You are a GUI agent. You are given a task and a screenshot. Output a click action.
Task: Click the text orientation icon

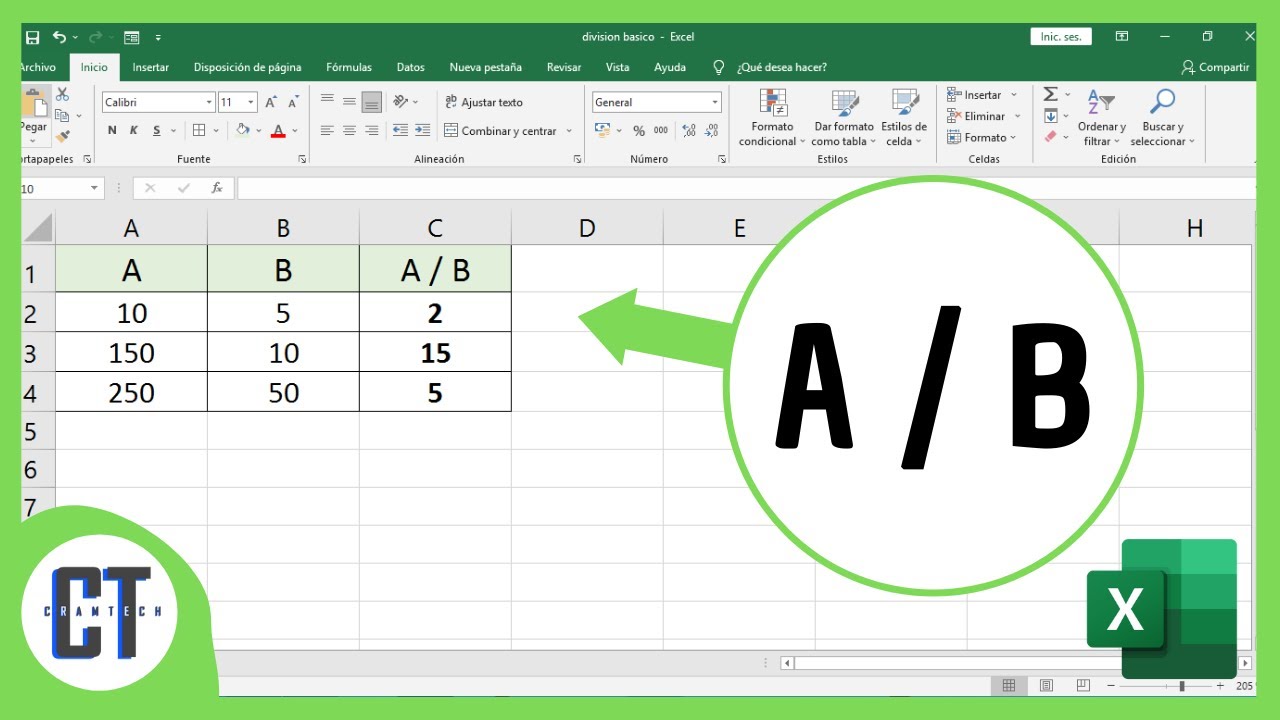[x=401, y=101]
